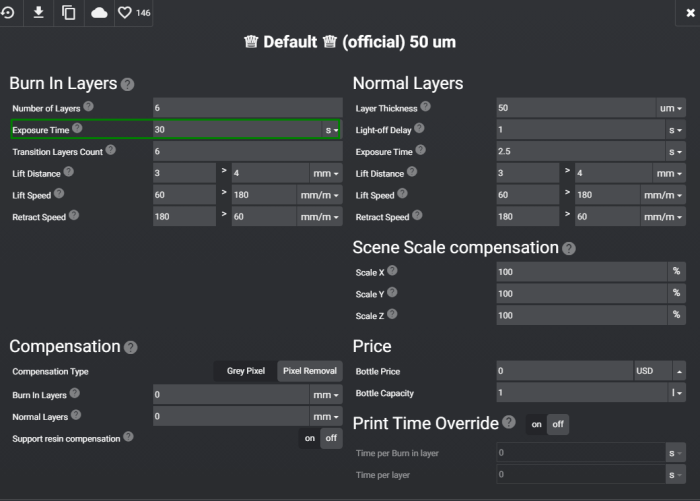Click the copy profile icon
The image size is (700, 501).
69,13
